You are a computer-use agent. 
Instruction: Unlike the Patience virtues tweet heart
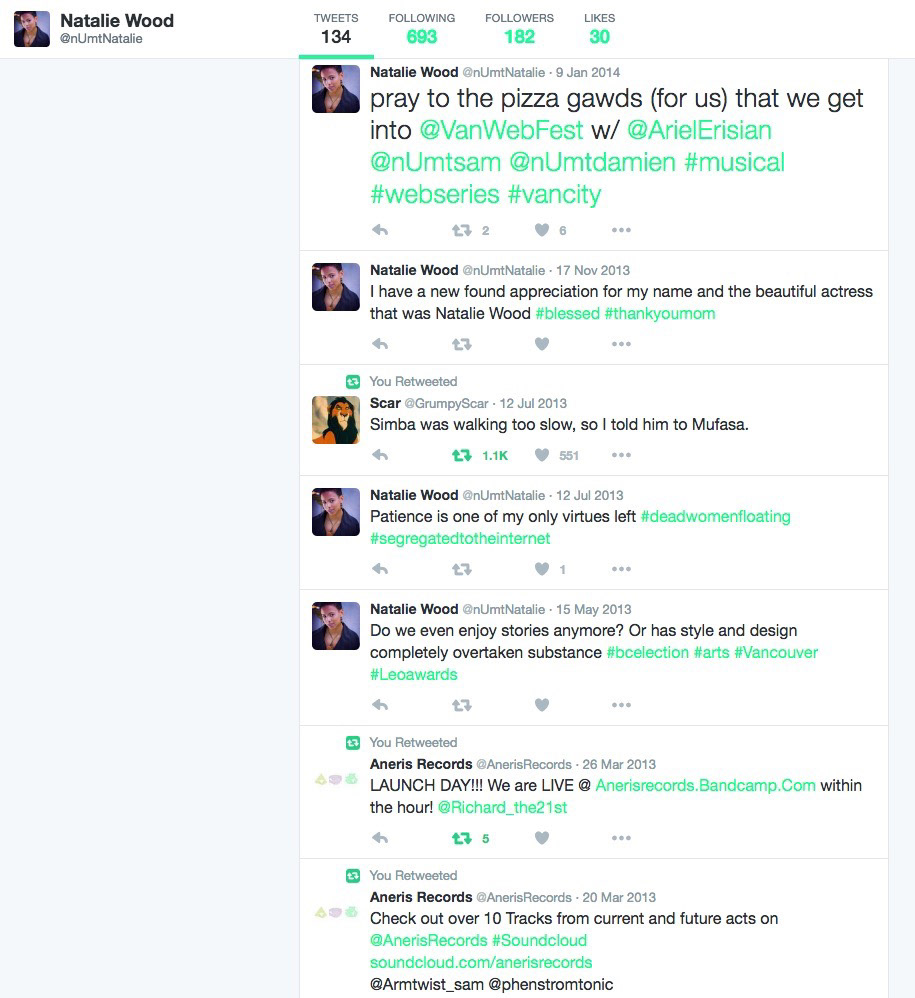coord(541,568)
